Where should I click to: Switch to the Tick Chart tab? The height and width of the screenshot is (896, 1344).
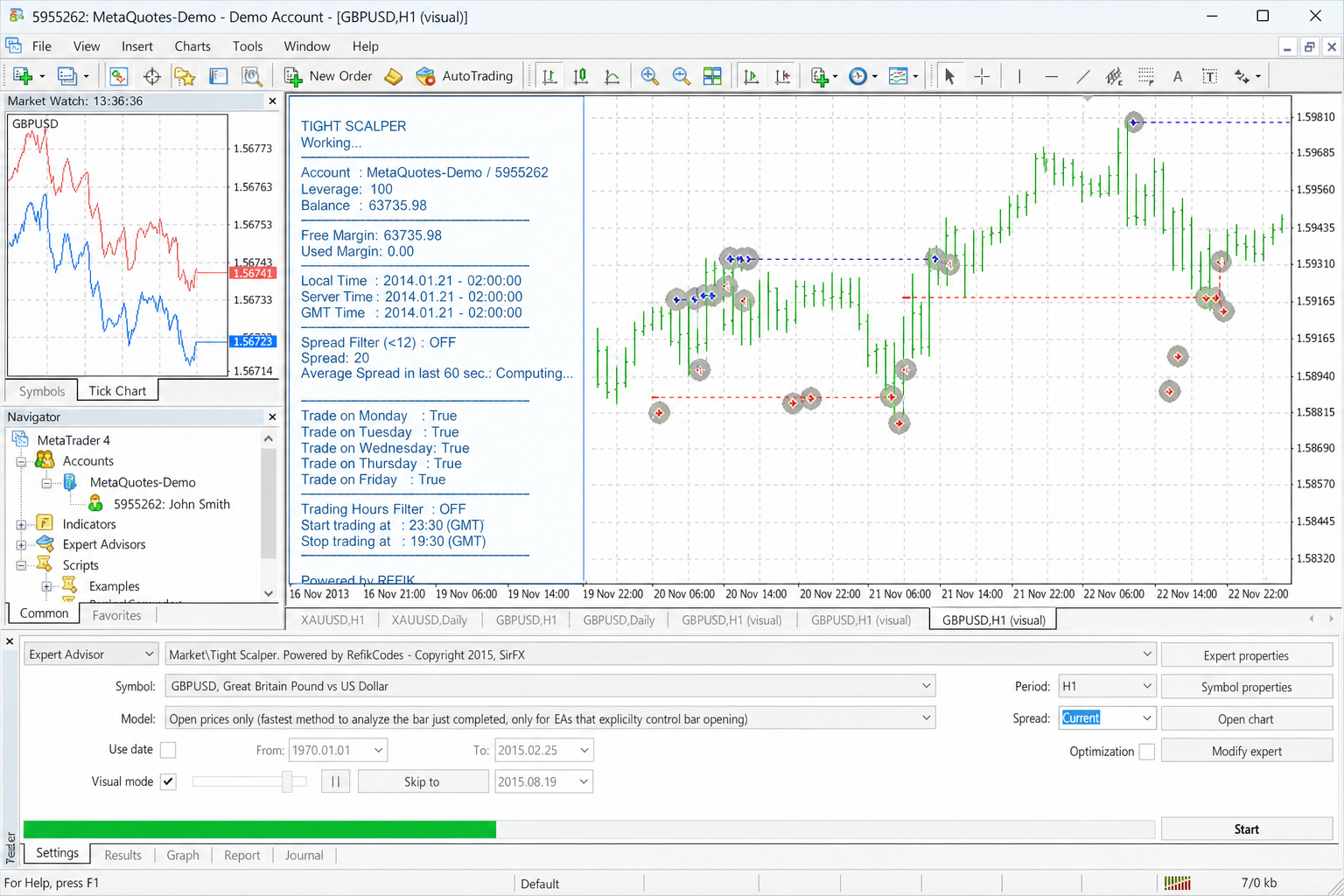[x=117, y=391]
